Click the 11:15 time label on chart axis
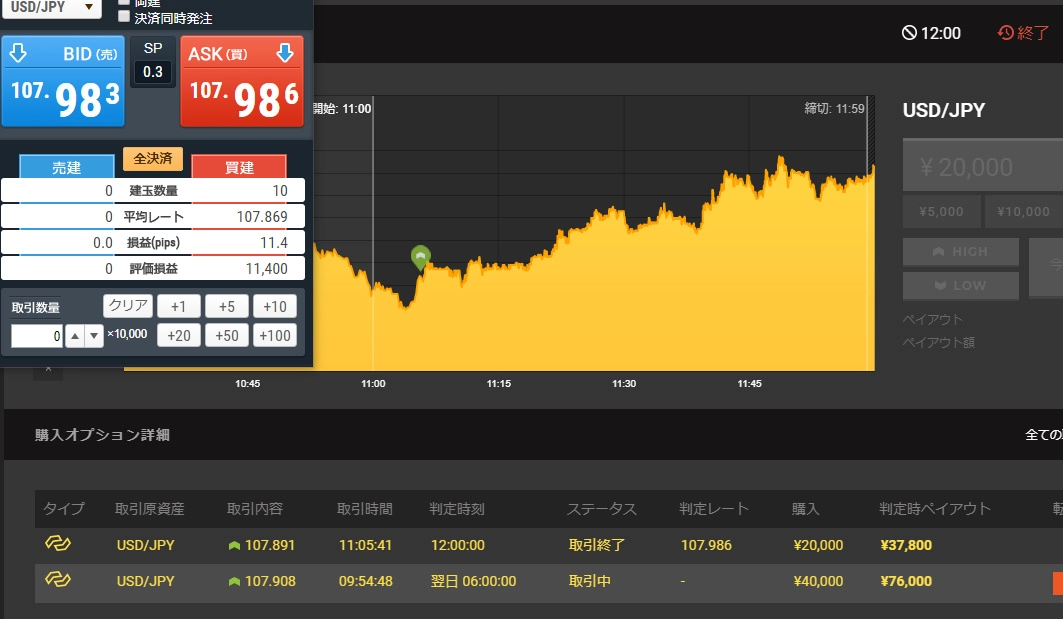The height and width of the screenshot is (619, 1063). tap(498, 384)
